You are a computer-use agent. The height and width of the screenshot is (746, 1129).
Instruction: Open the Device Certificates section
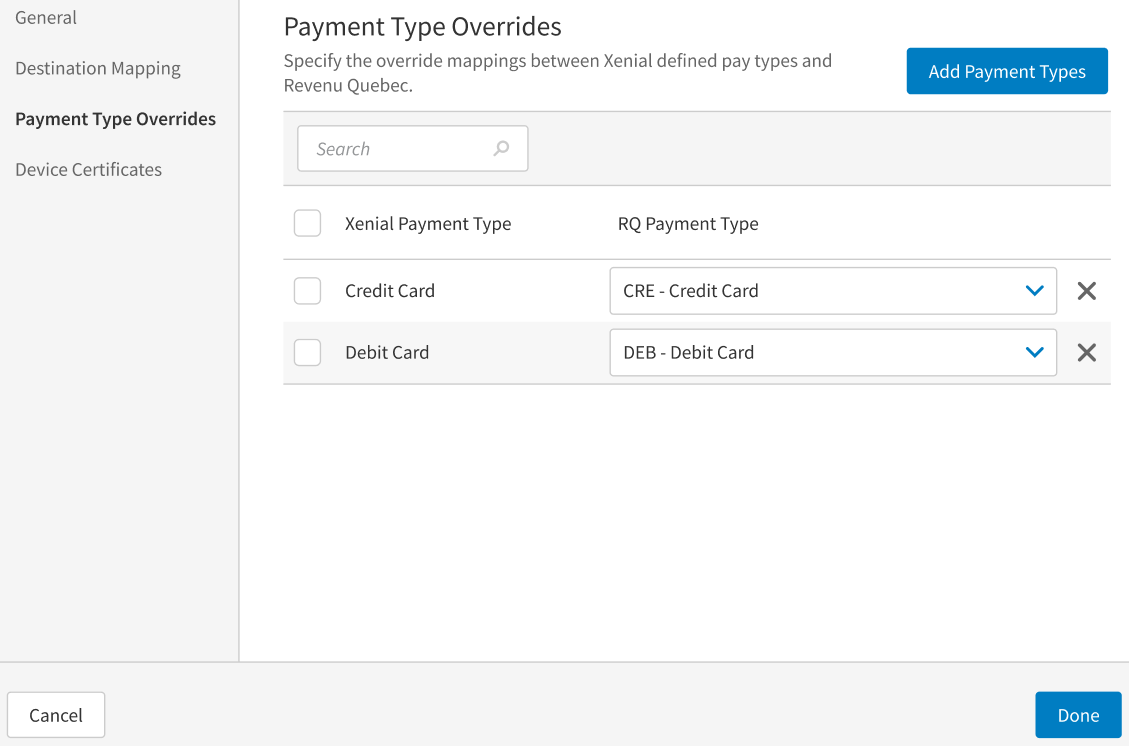pyautogui.click(x=88, y=169)
